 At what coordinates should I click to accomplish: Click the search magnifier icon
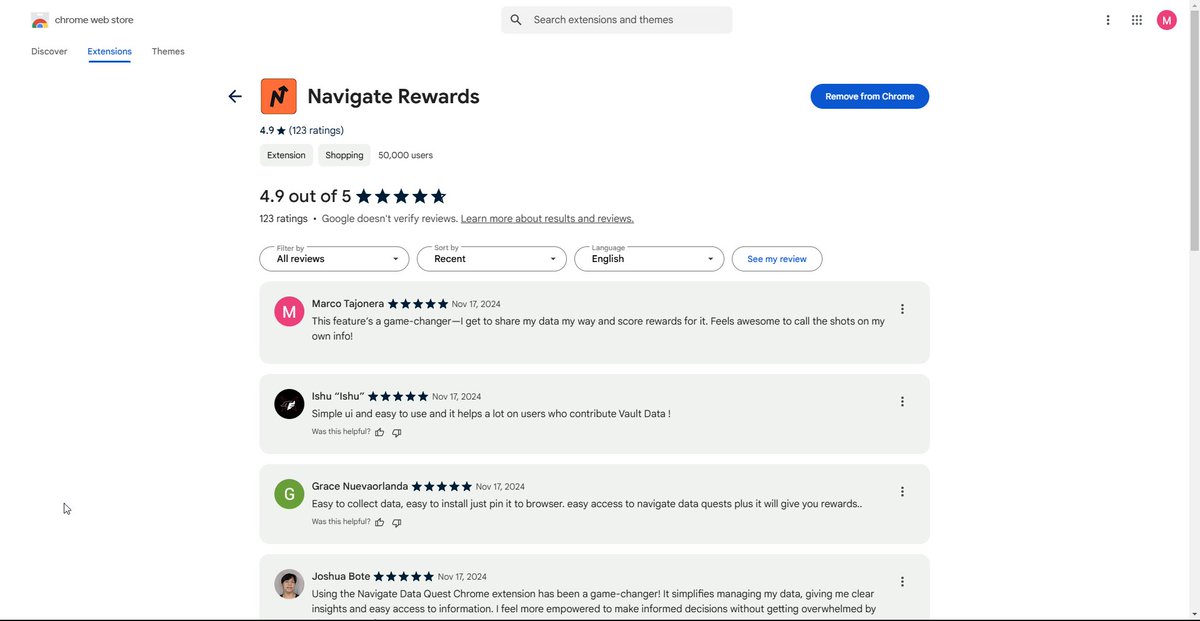coord(515,19)
